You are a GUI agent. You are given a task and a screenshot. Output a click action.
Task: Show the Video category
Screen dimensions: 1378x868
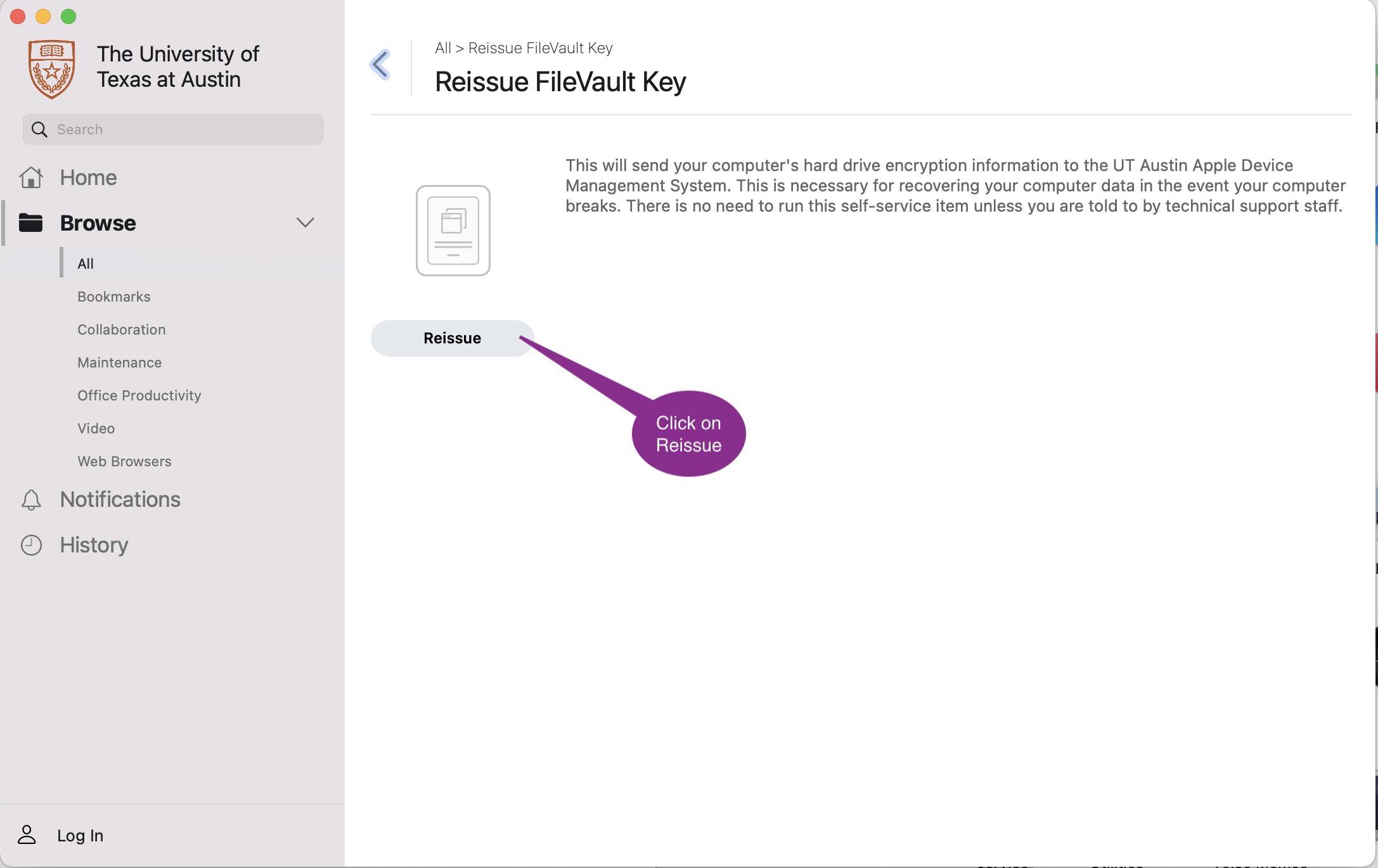(x=96, y=428)
